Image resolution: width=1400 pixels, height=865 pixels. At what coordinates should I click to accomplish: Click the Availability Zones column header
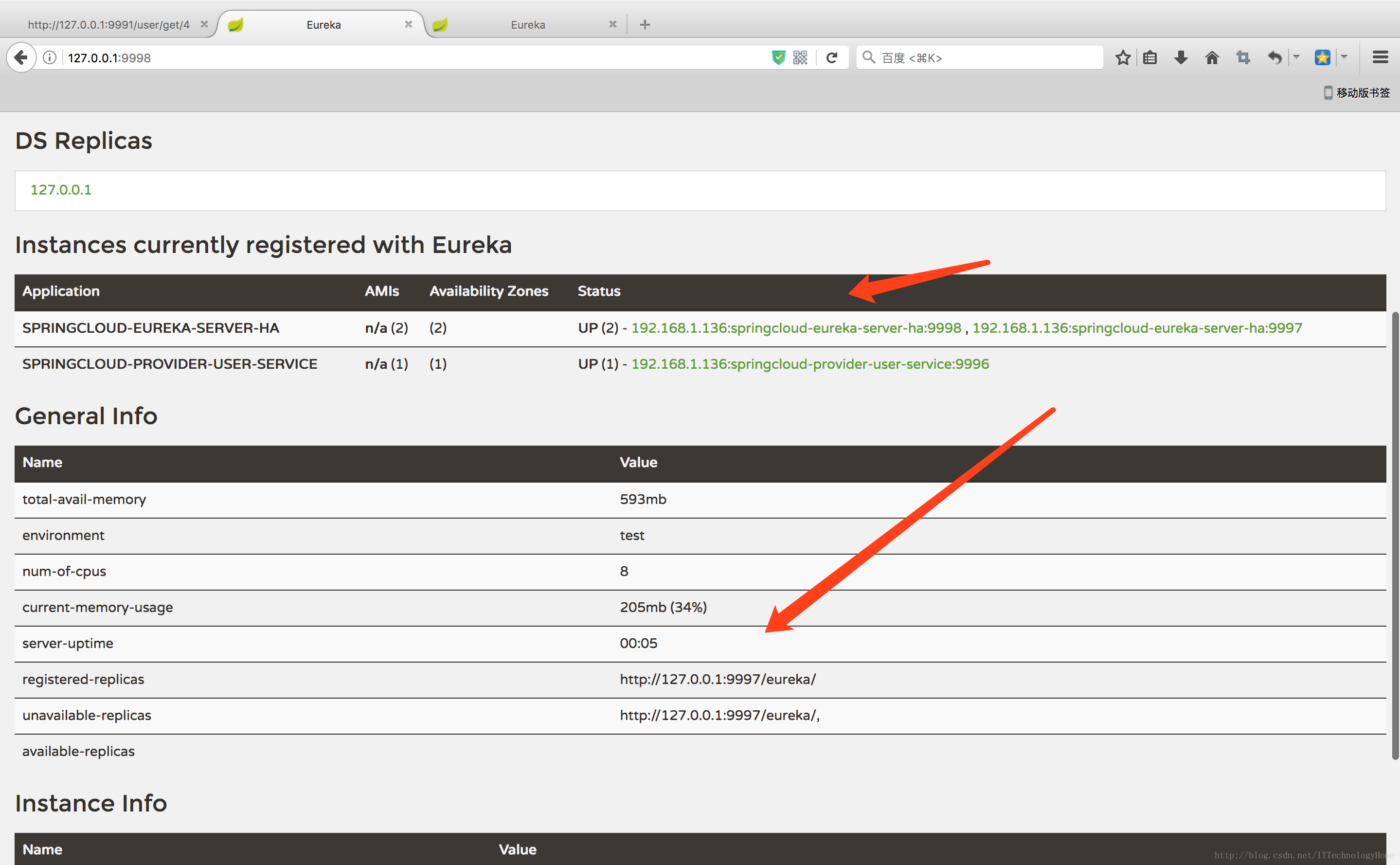(489, 291)
